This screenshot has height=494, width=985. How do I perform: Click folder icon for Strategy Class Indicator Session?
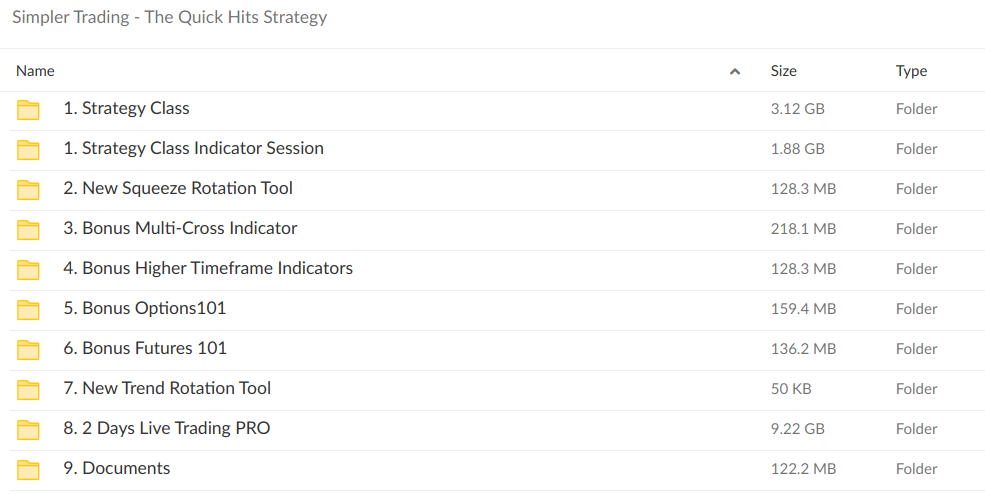pyautogui.click(x=28, y=149)
